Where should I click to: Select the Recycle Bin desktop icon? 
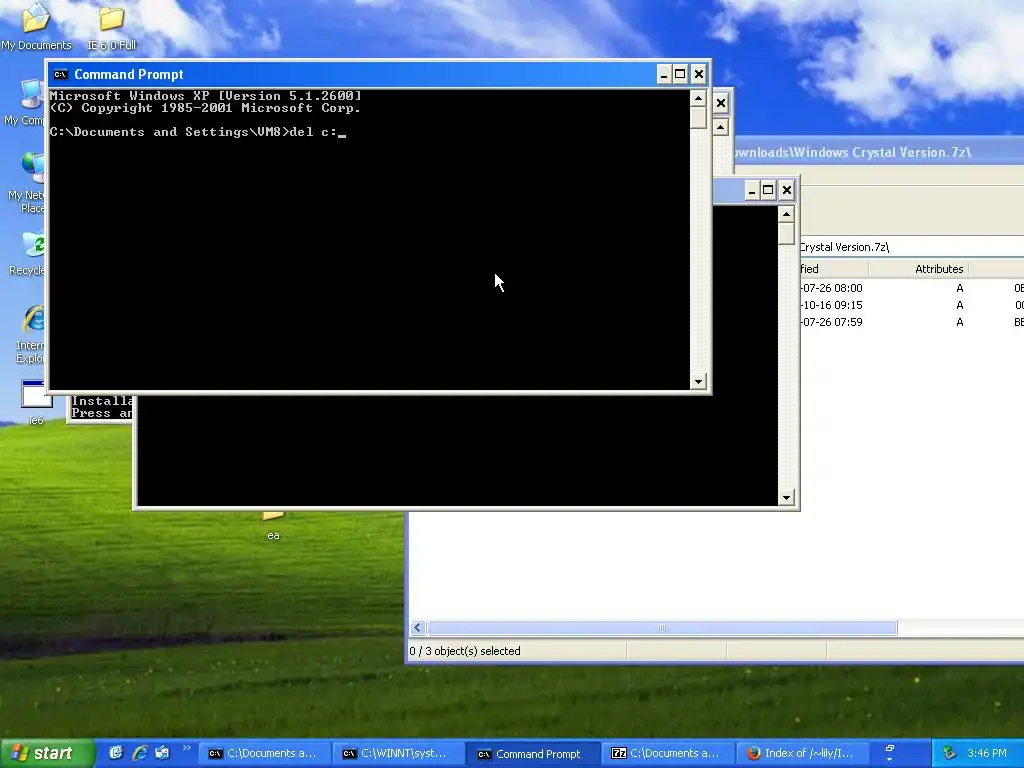[x=26, y=253]
